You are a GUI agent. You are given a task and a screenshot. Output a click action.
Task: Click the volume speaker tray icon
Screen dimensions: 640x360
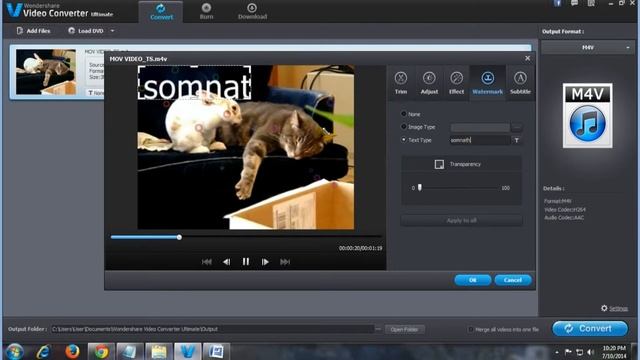591,352
